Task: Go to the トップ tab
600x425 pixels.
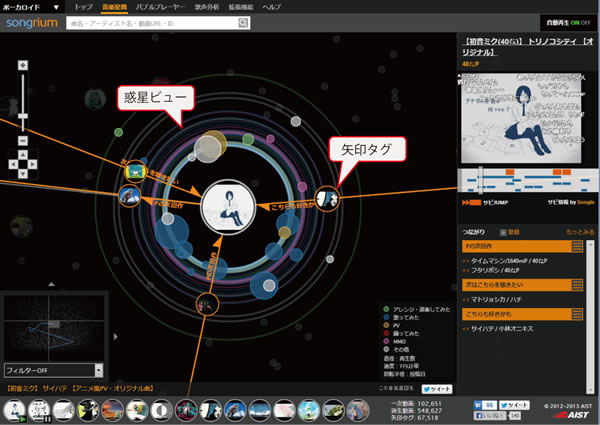Action: pos(83,7)
